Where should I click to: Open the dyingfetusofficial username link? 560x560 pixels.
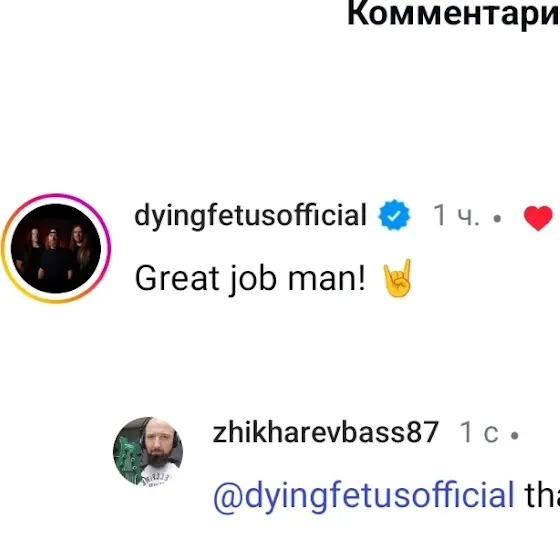(x=250, y=215)
